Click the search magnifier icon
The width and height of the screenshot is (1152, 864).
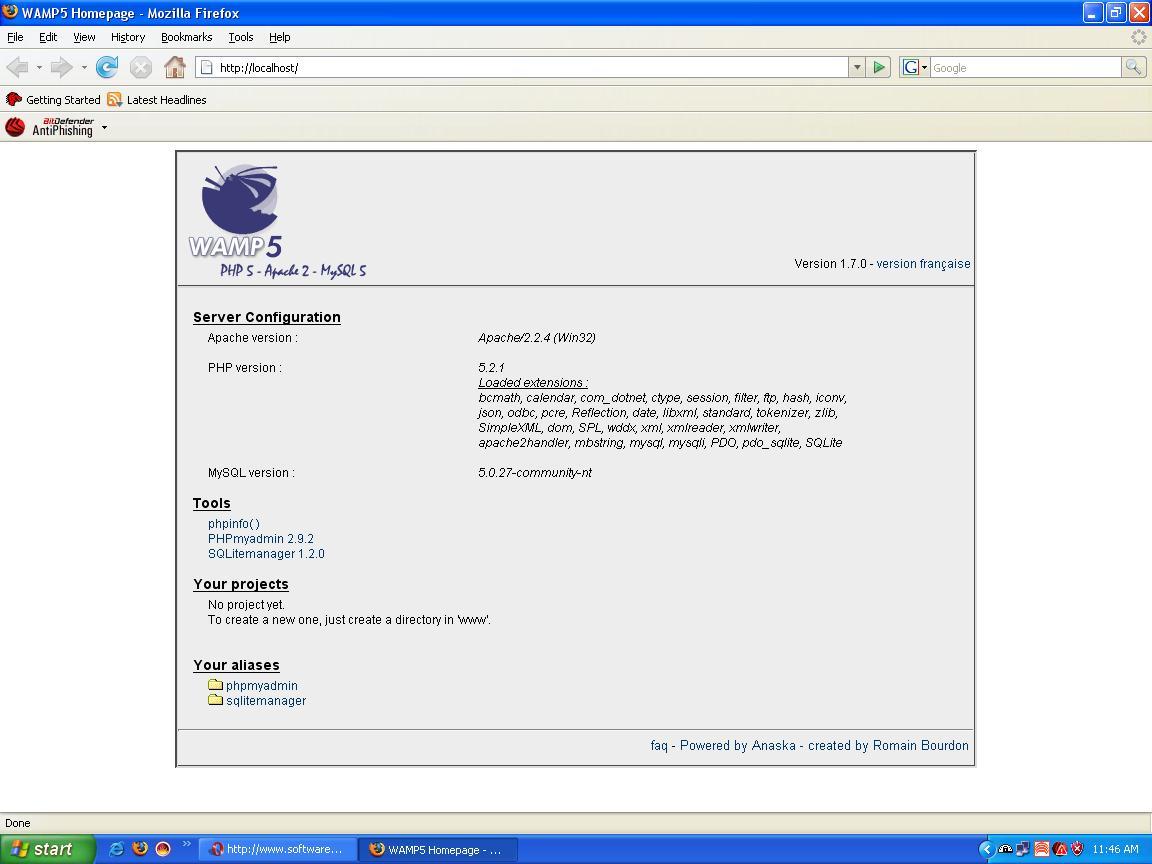1133,67
